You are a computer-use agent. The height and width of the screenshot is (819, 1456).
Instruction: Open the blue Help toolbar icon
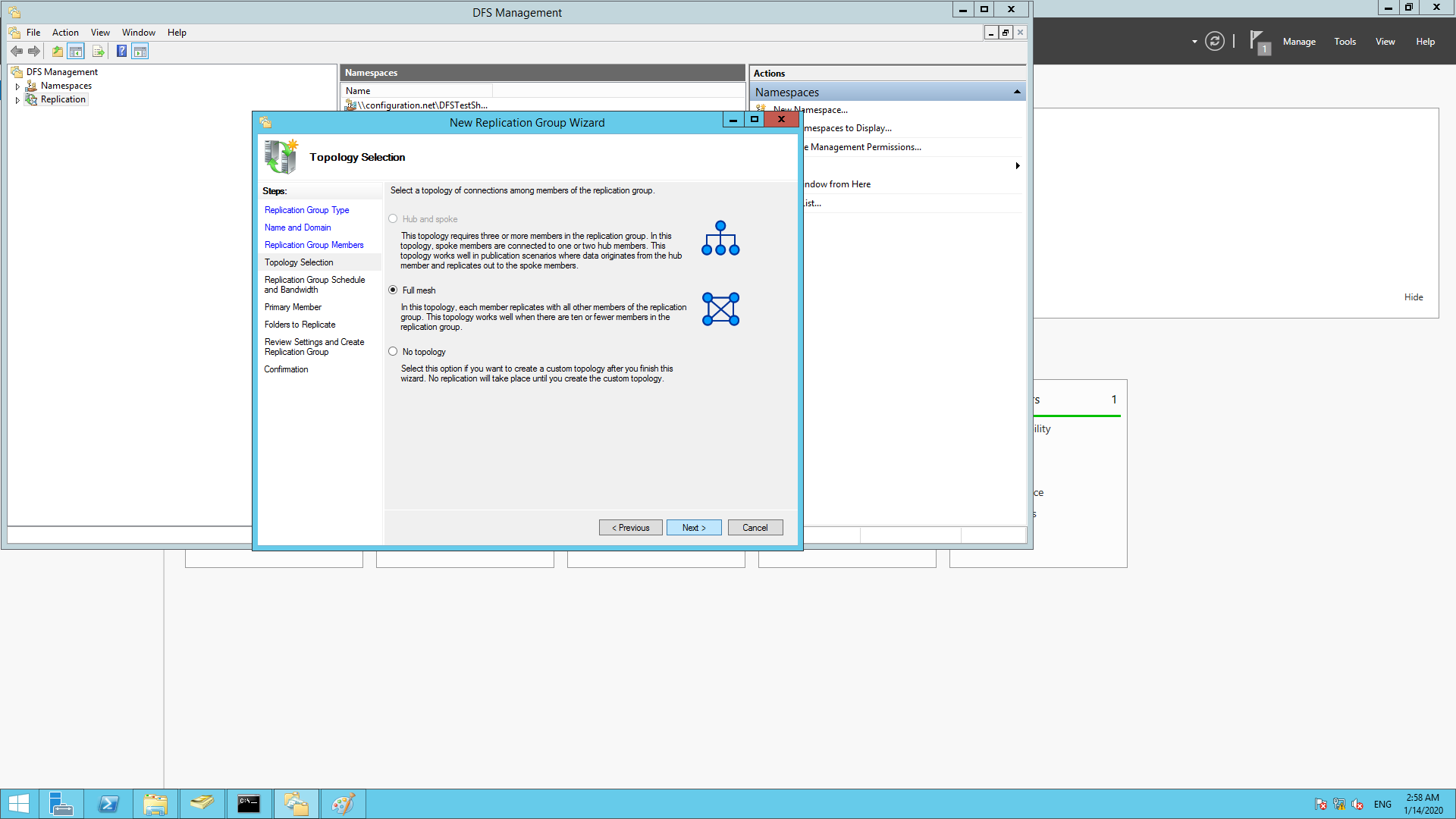pyautogui.click(x=121, y=52)
